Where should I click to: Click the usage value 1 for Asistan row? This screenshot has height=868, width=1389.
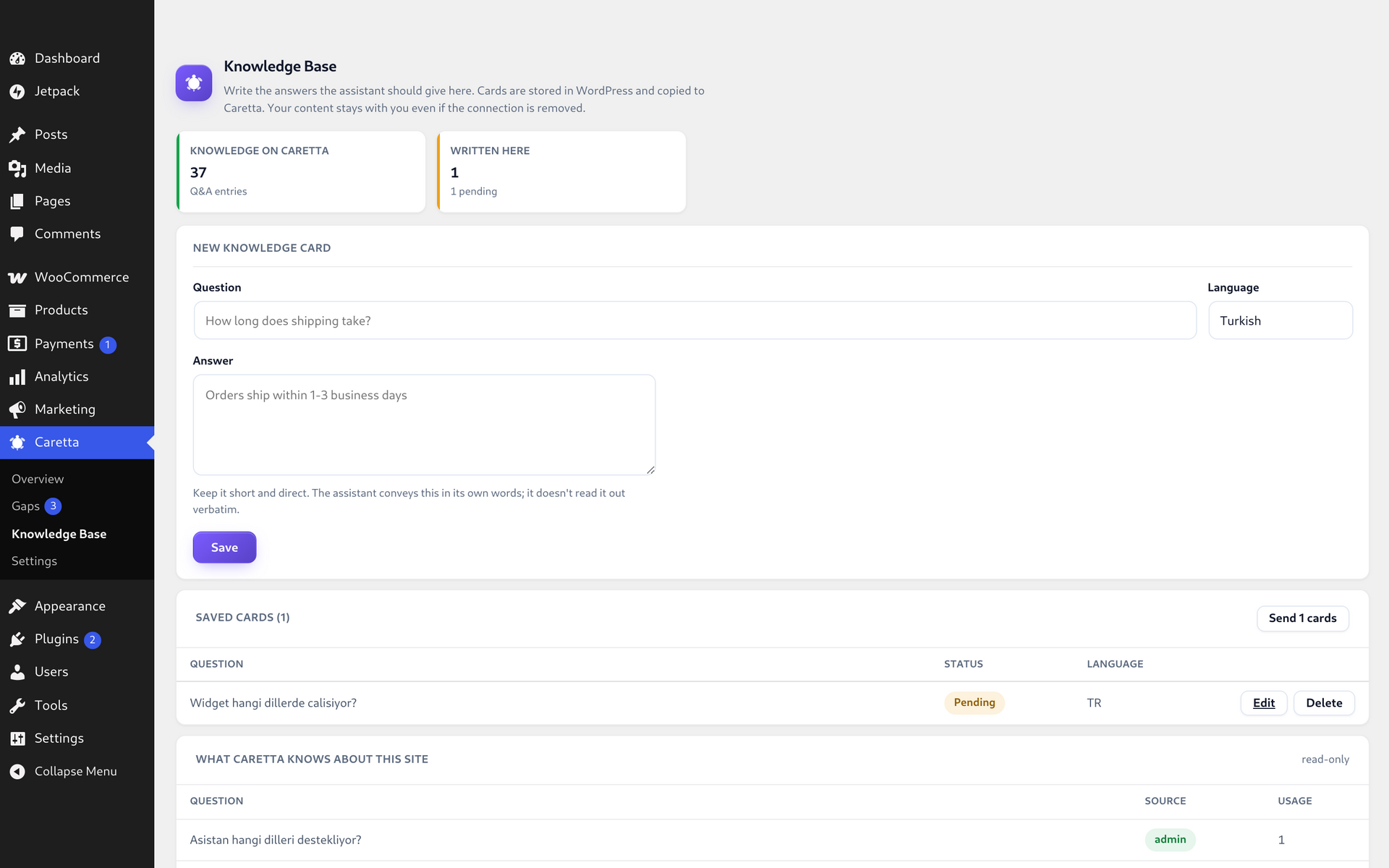click(x=1281, y=840)
